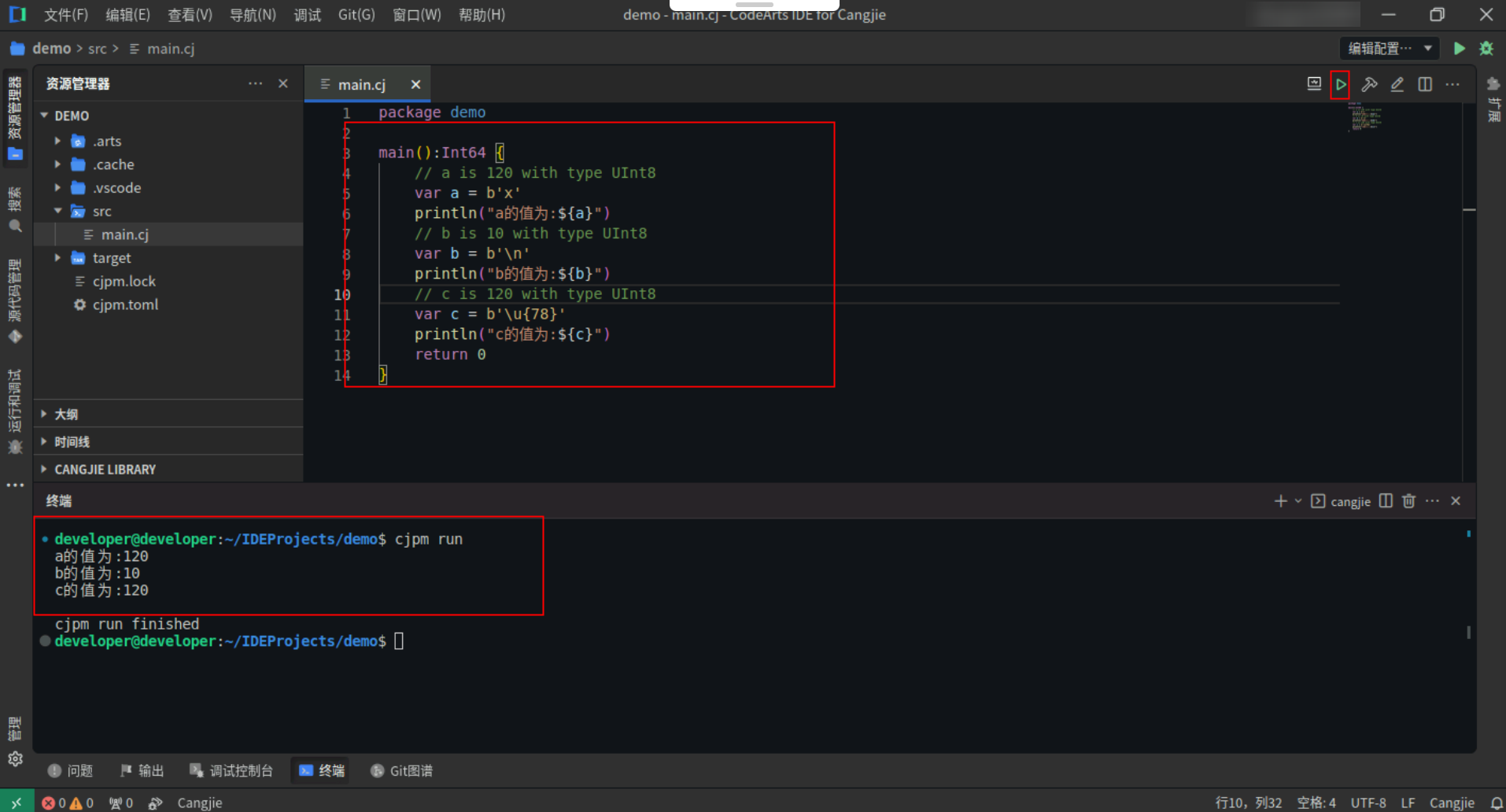Change indentation via 空格: 4 in the status bar
The height and width of the screenshot is (812, 1506).
coord(1316,803)
